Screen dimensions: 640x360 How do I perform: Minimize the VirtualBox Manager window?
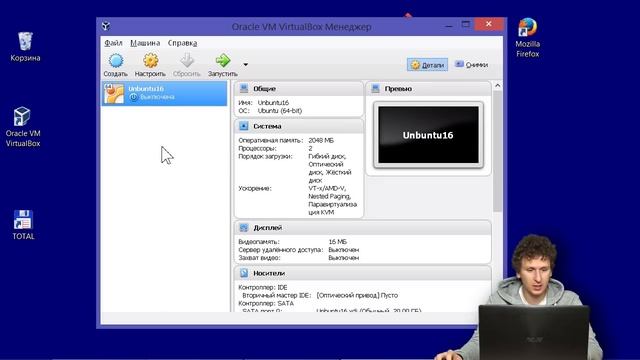pos(449,25)
